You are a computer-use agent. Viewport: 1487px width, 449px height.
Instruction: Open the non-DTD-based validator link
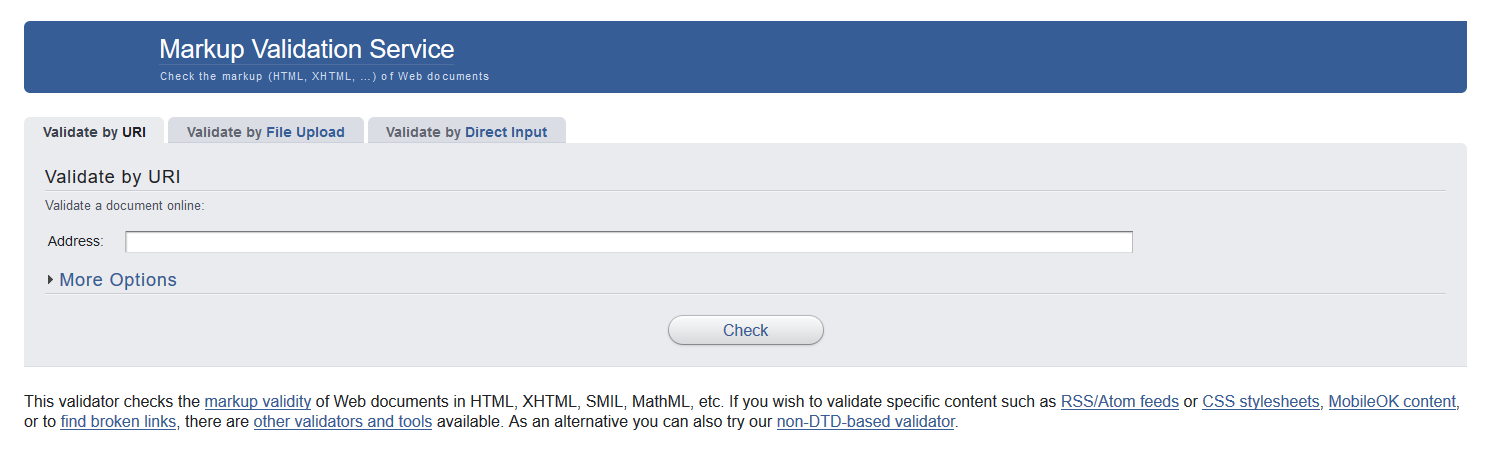866,422
